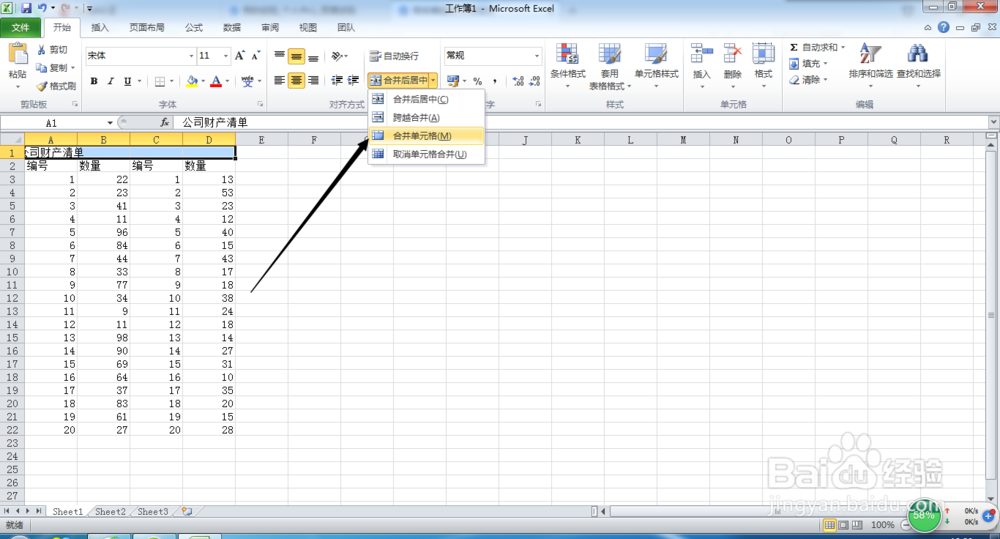The height and width of the screenshot is (539, 1000).
Task: Switch to the 插入 ribbon tab
Action: tap(100, 27)
